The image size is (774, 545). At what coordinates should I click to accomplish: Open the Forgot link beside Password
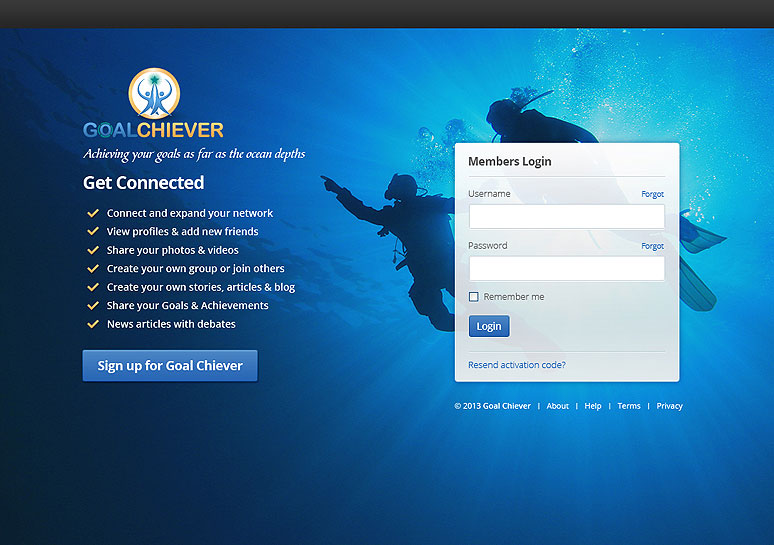click(x=652, y=246)
